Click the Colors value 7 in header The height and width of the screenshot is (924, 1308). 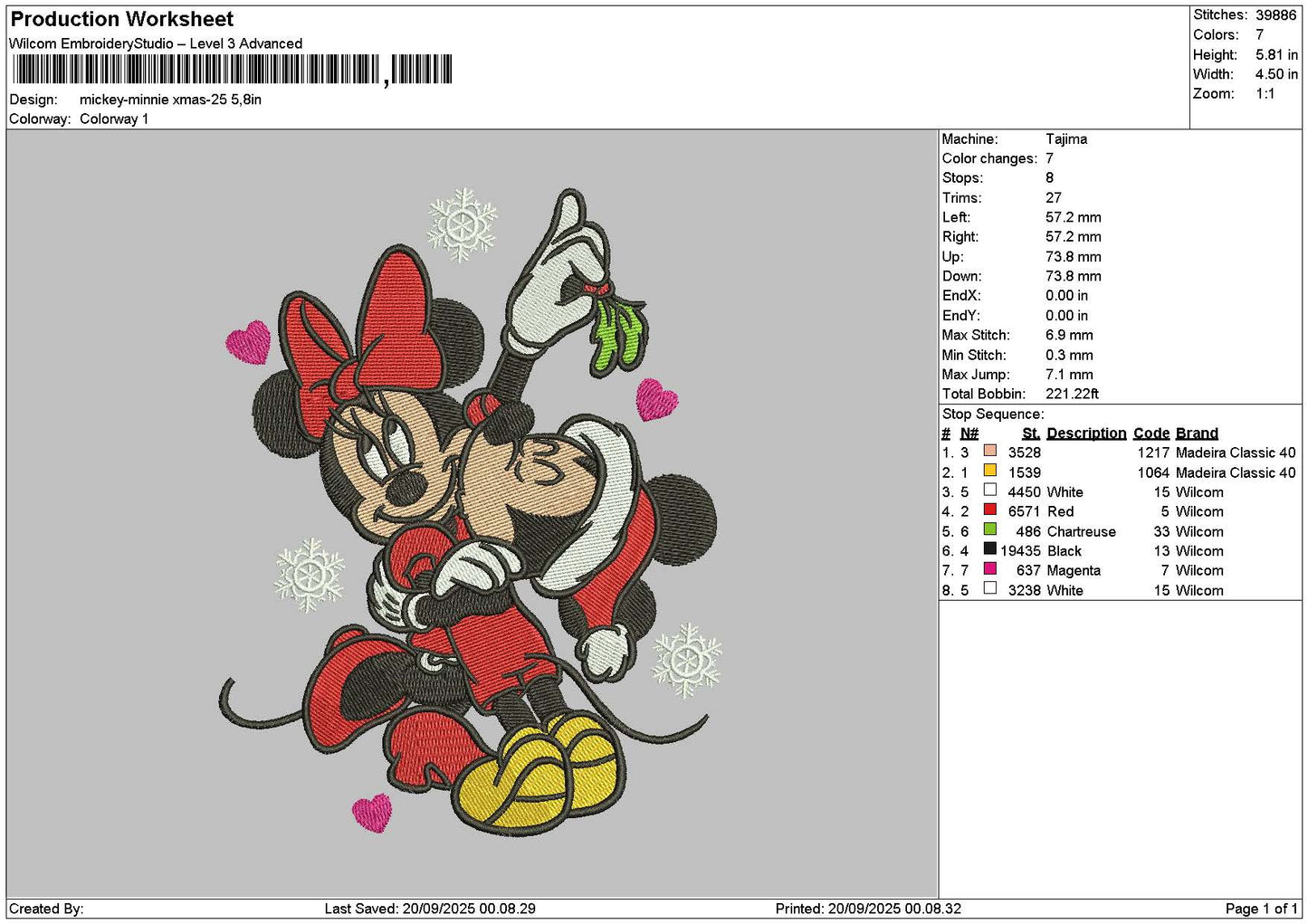click(x=1259, y=34)
